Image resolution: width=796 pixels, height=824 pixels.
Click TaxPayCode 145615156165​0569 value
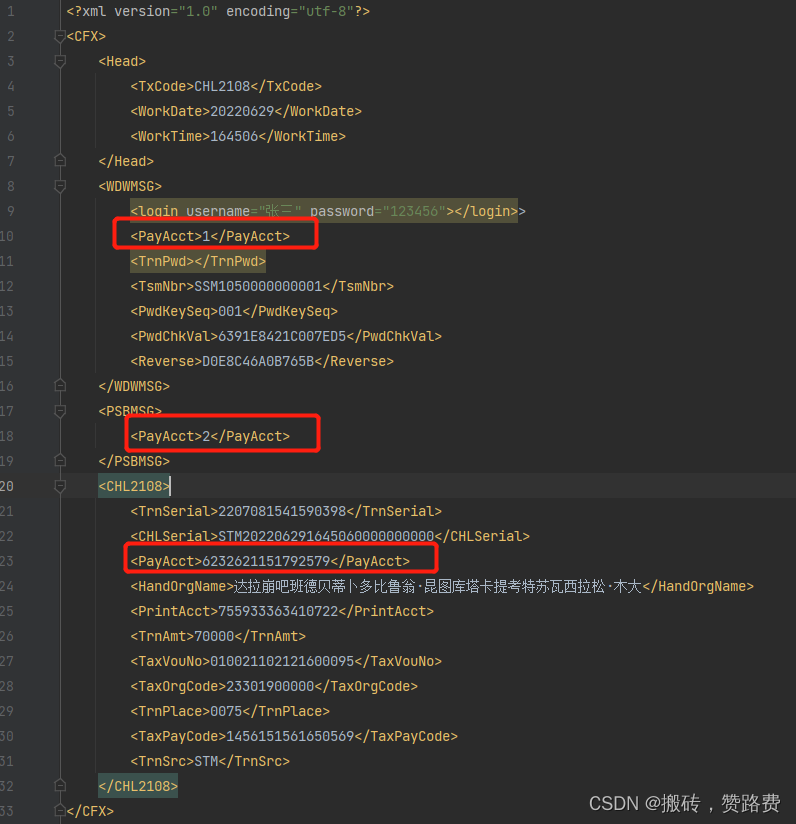coord(290,736)
